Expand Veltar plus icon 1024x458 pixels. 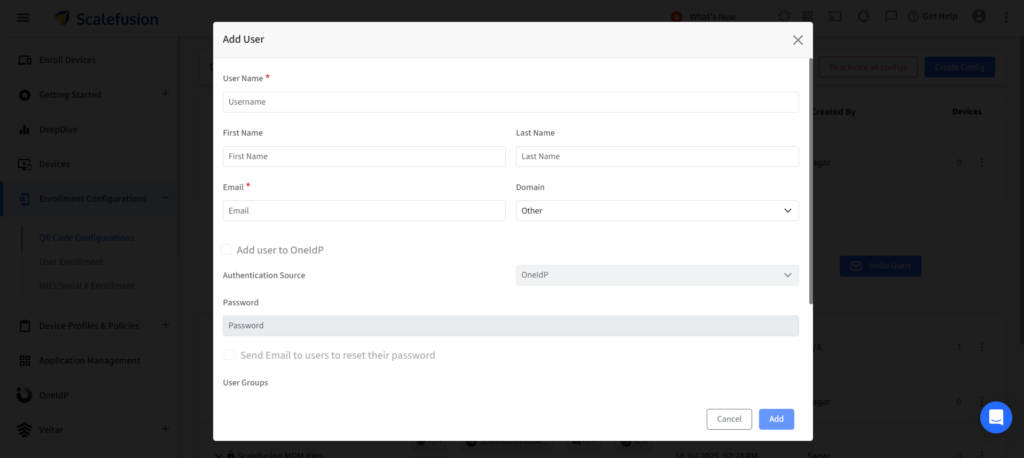pos(165,429)
